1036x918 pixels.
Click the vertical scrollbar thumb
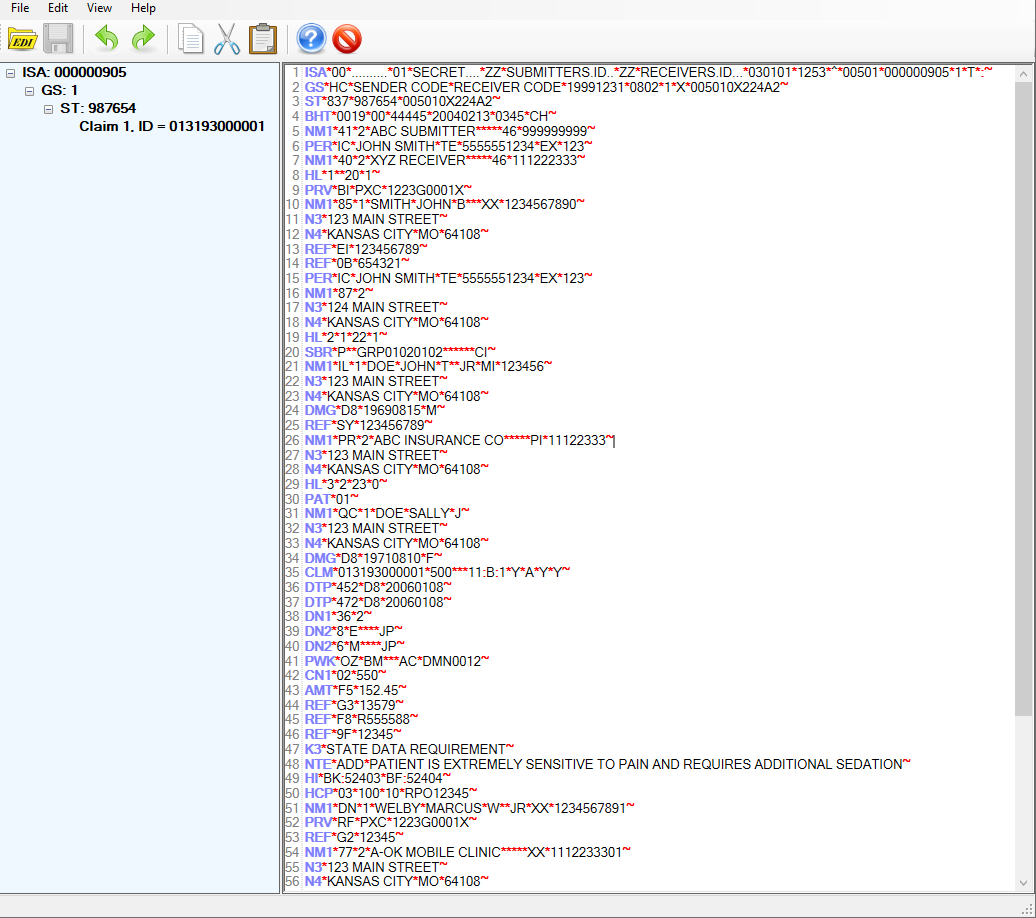point(1023,399)
